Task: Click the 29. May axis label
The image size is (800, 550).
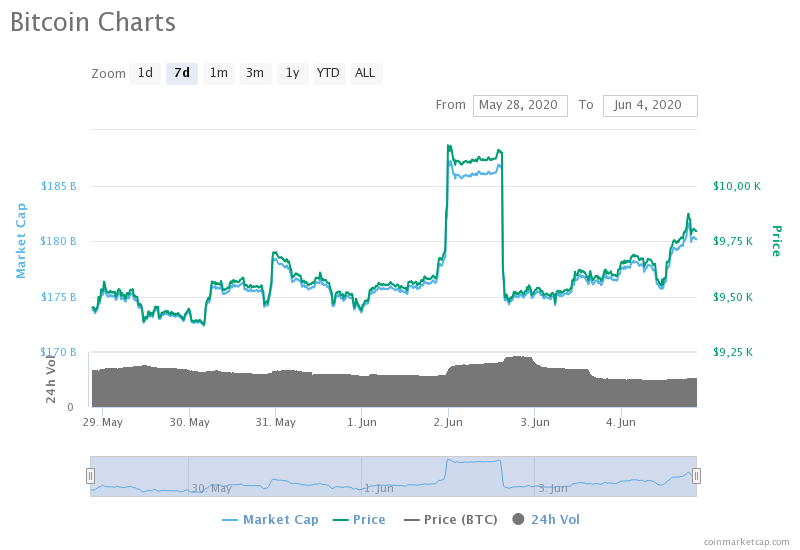Action: coord(103,422)
